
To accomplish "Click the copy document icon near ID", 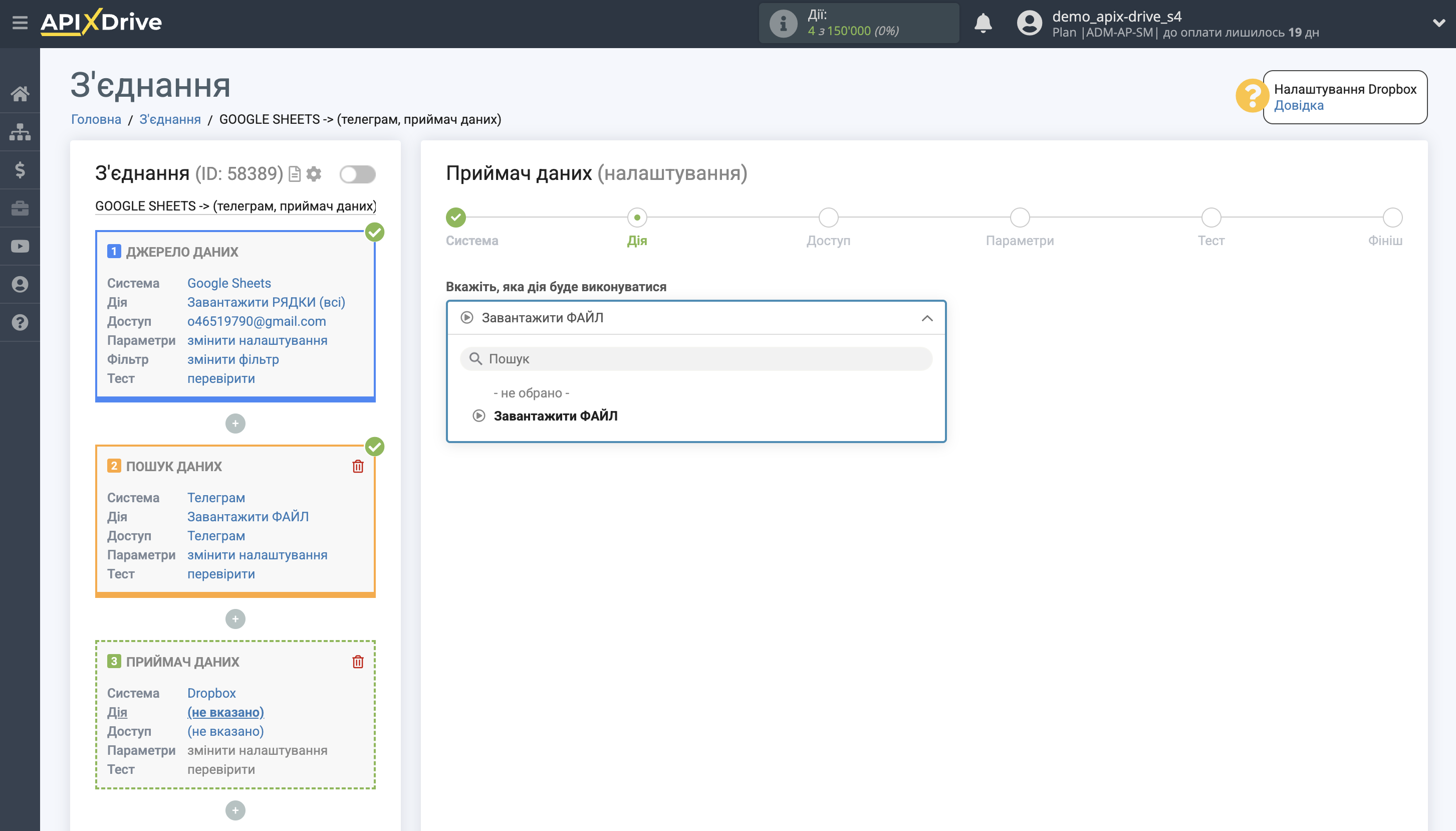I will coord(295,173).
